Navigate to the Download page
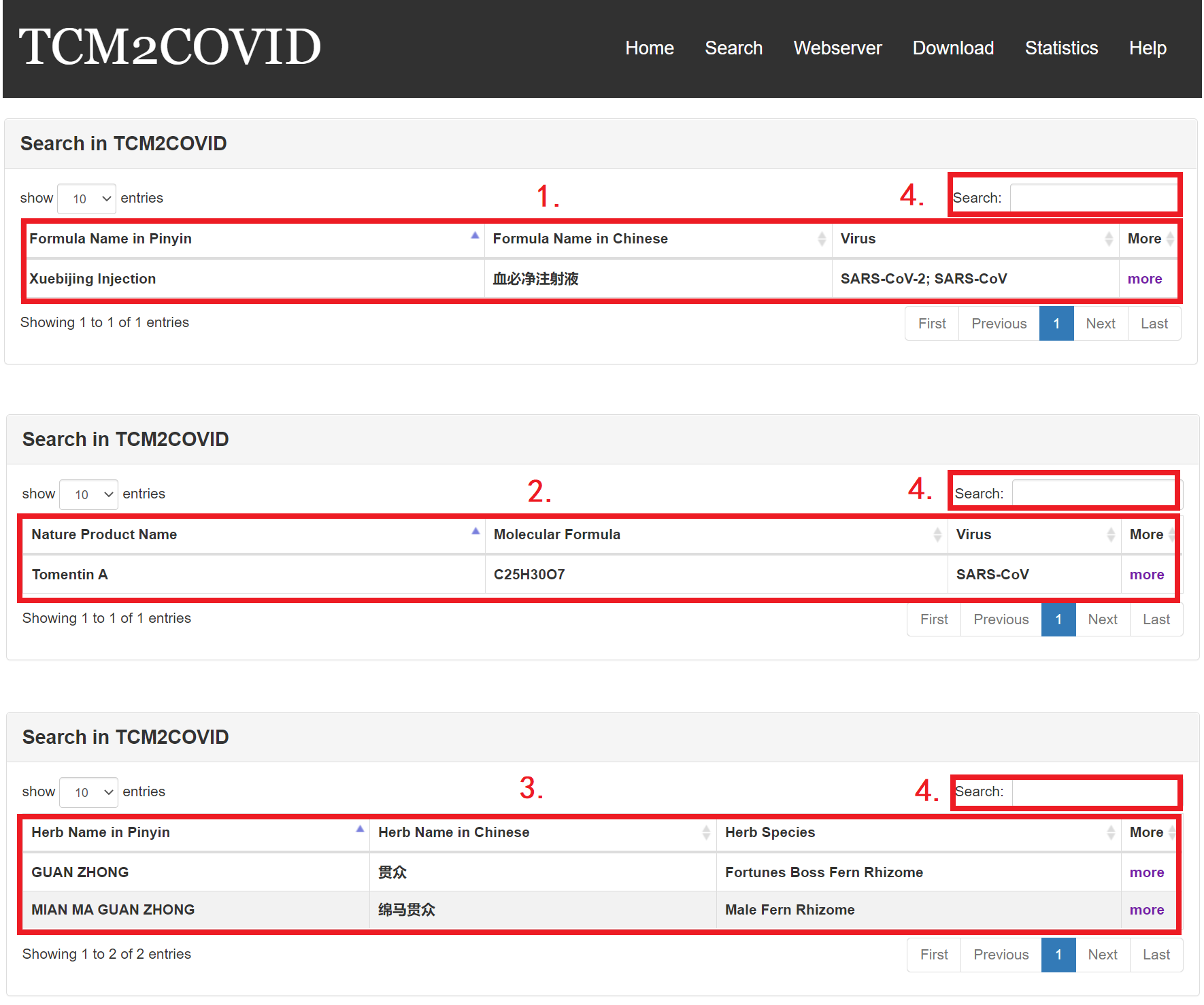The width and height of the screenshot is (1204, 1005). (x=953, y=48)
